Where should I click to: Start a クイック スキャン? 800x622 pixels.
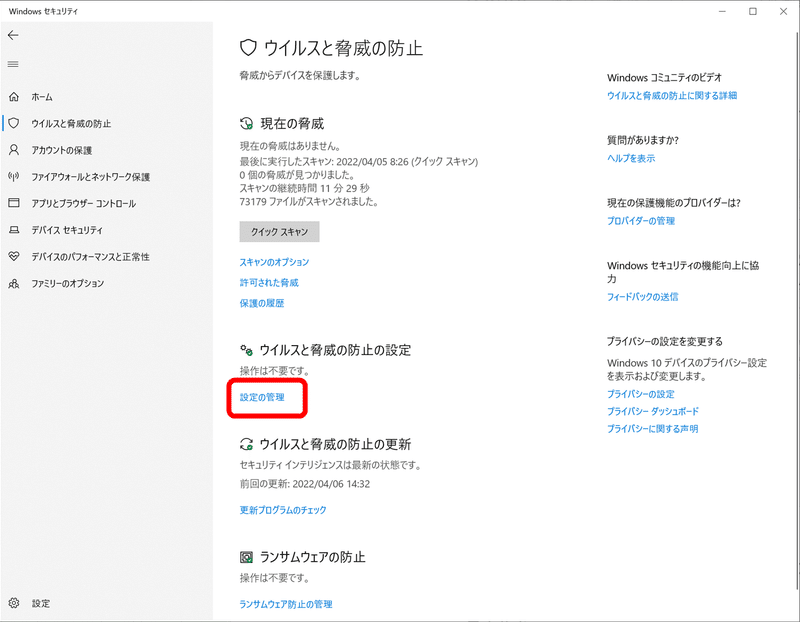280,232
